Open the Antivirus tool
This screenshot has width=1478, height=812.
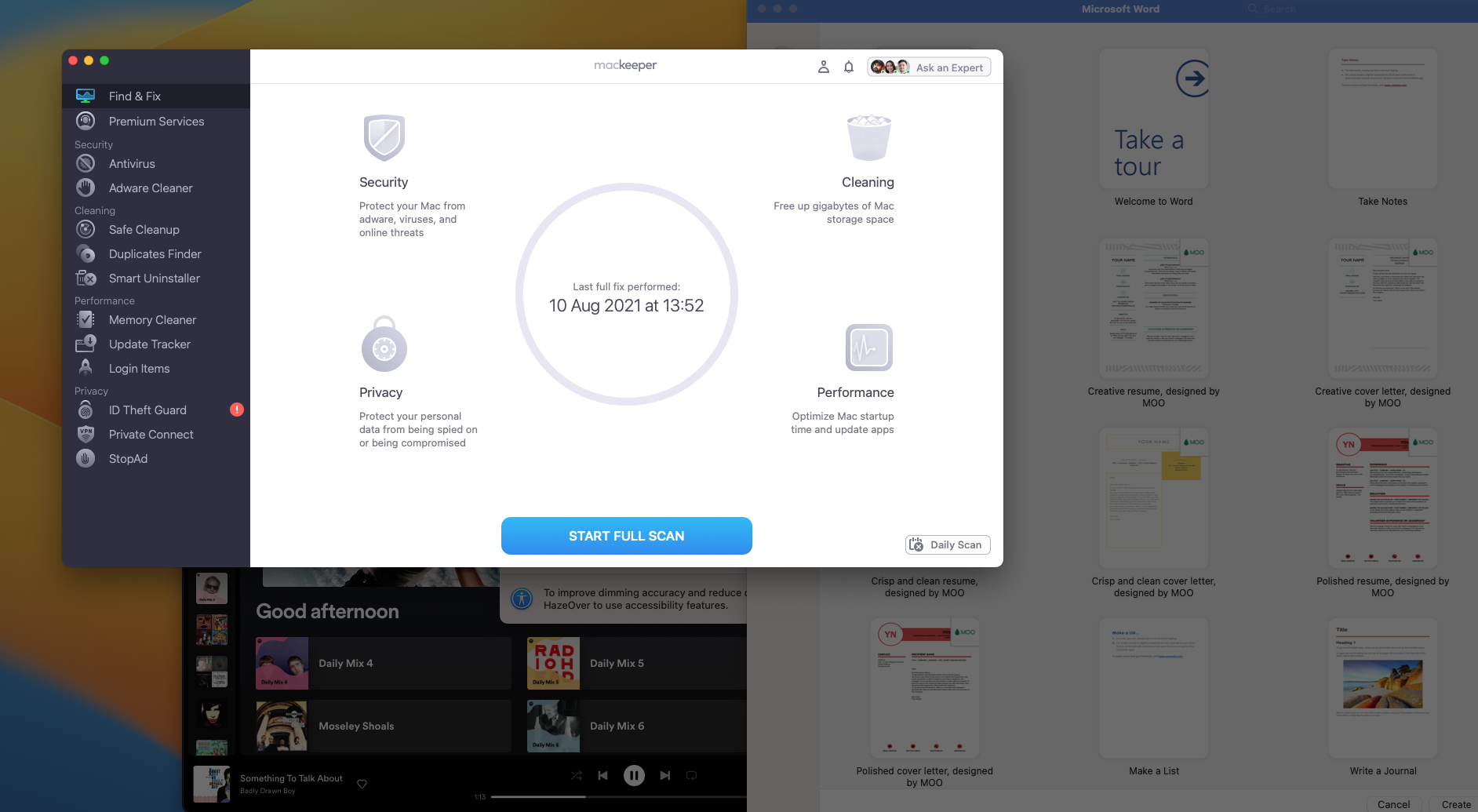point(155,163)
